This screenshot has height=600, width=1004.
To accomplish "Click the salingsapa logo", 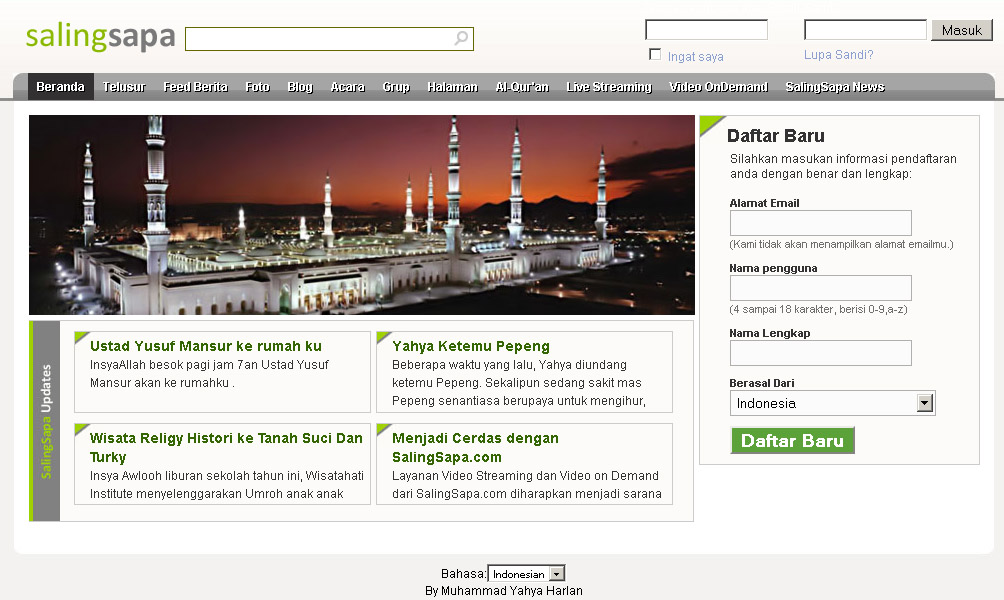I will (x=101, y=36).
